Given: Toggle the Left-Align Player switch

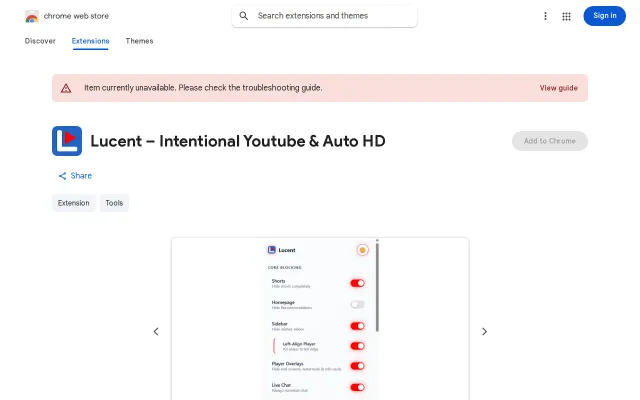Looking at the screenshot, I should tap(357, 346).
